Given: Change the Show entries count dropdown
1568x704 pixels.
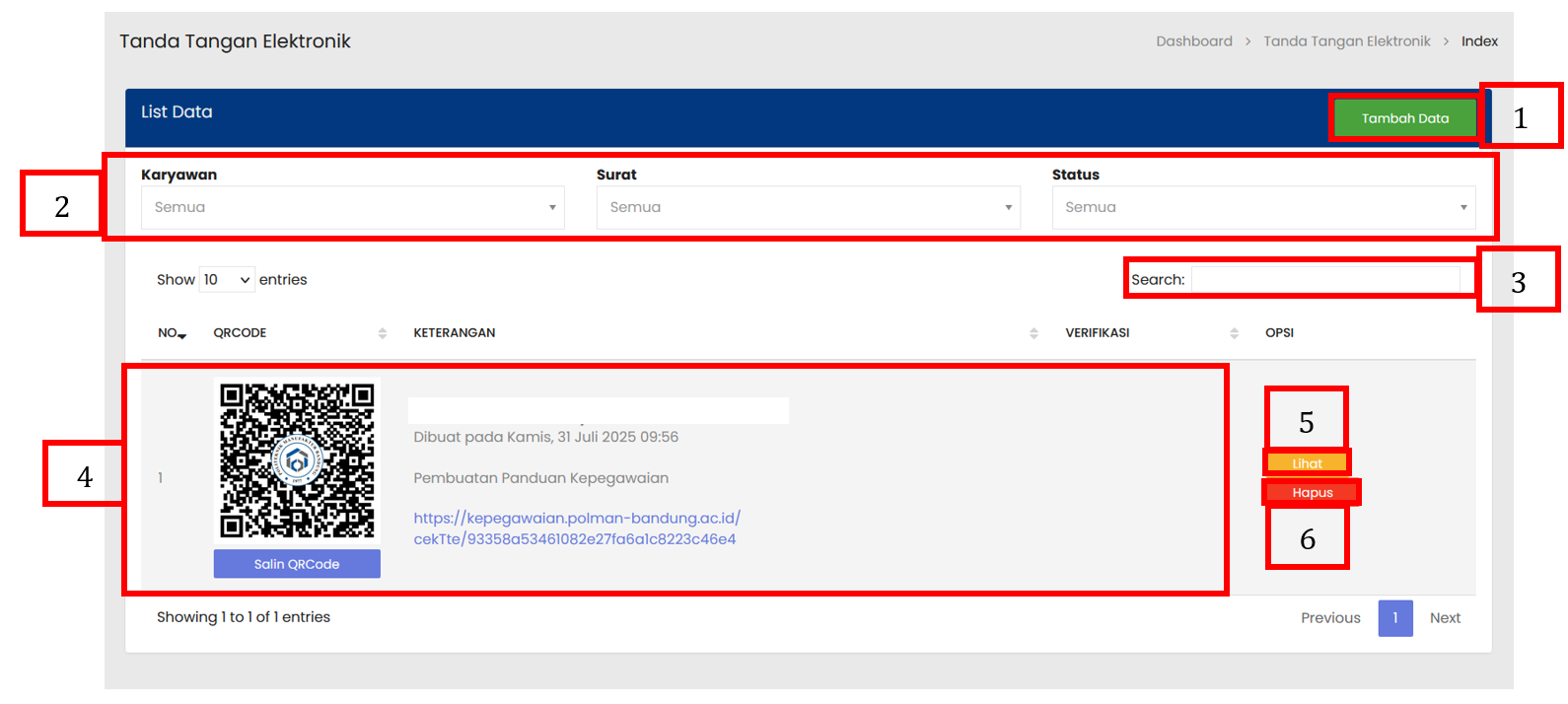Looking at the screenshot, I should click(x=227, y=280).
